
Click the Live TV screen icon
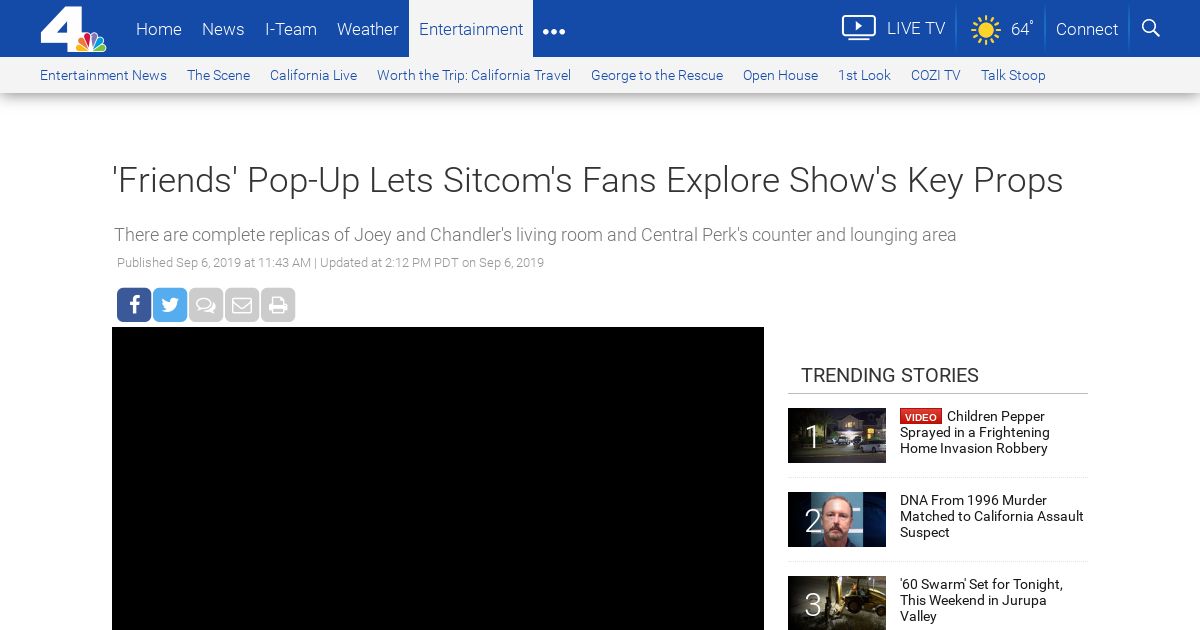pos(858,28)
